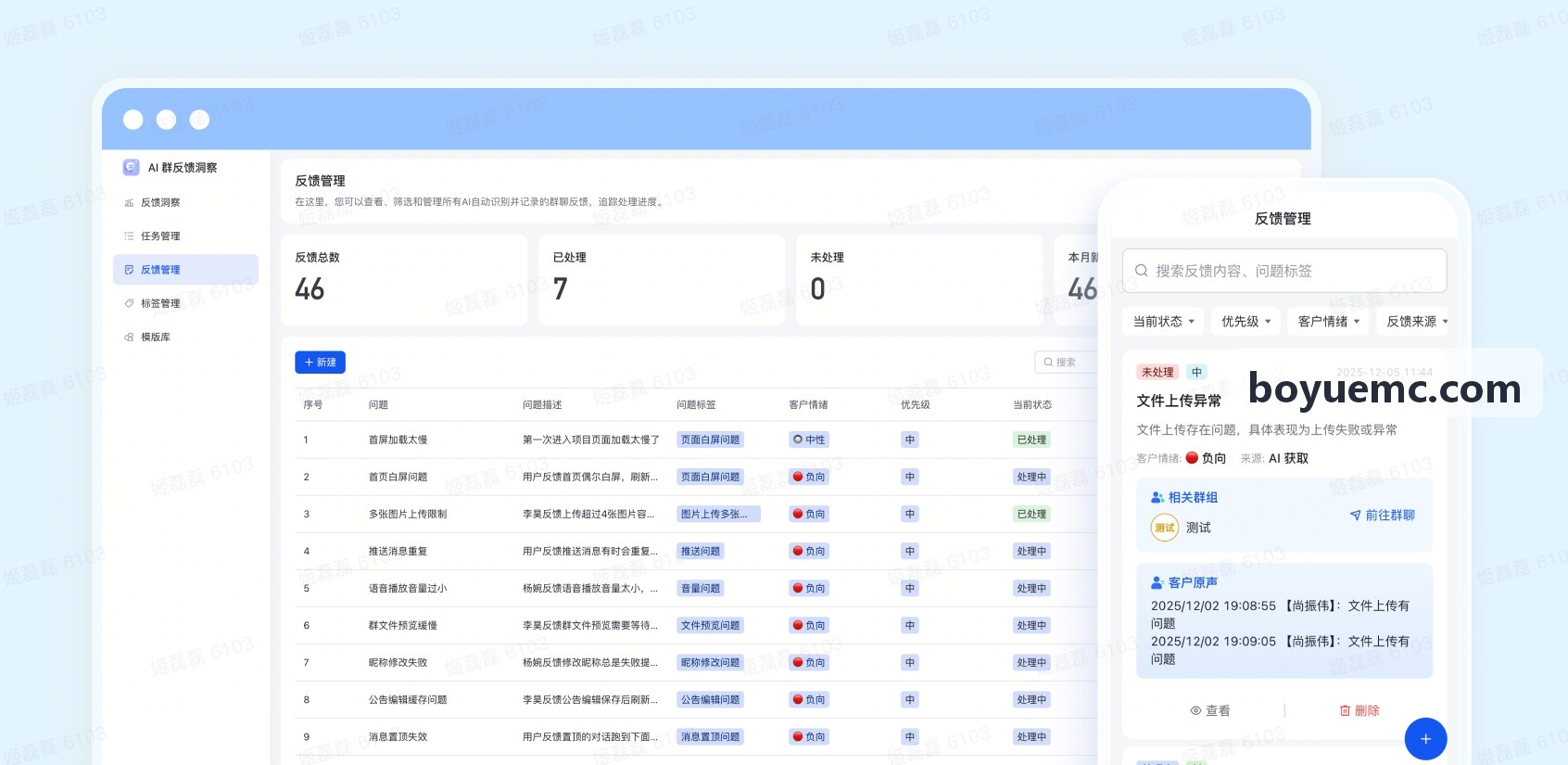
Task: Select 反馈管理 in the sidebar
Action: (185, 269)
